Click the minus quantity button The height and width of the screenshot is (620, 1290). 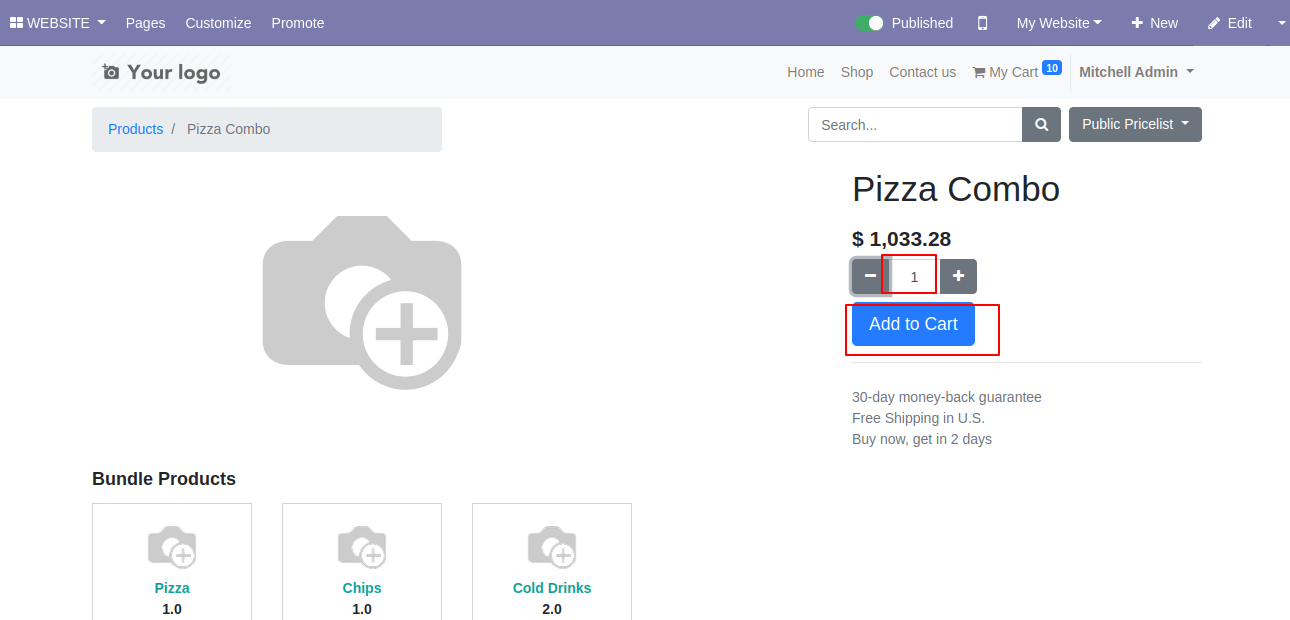click(870, 276)
